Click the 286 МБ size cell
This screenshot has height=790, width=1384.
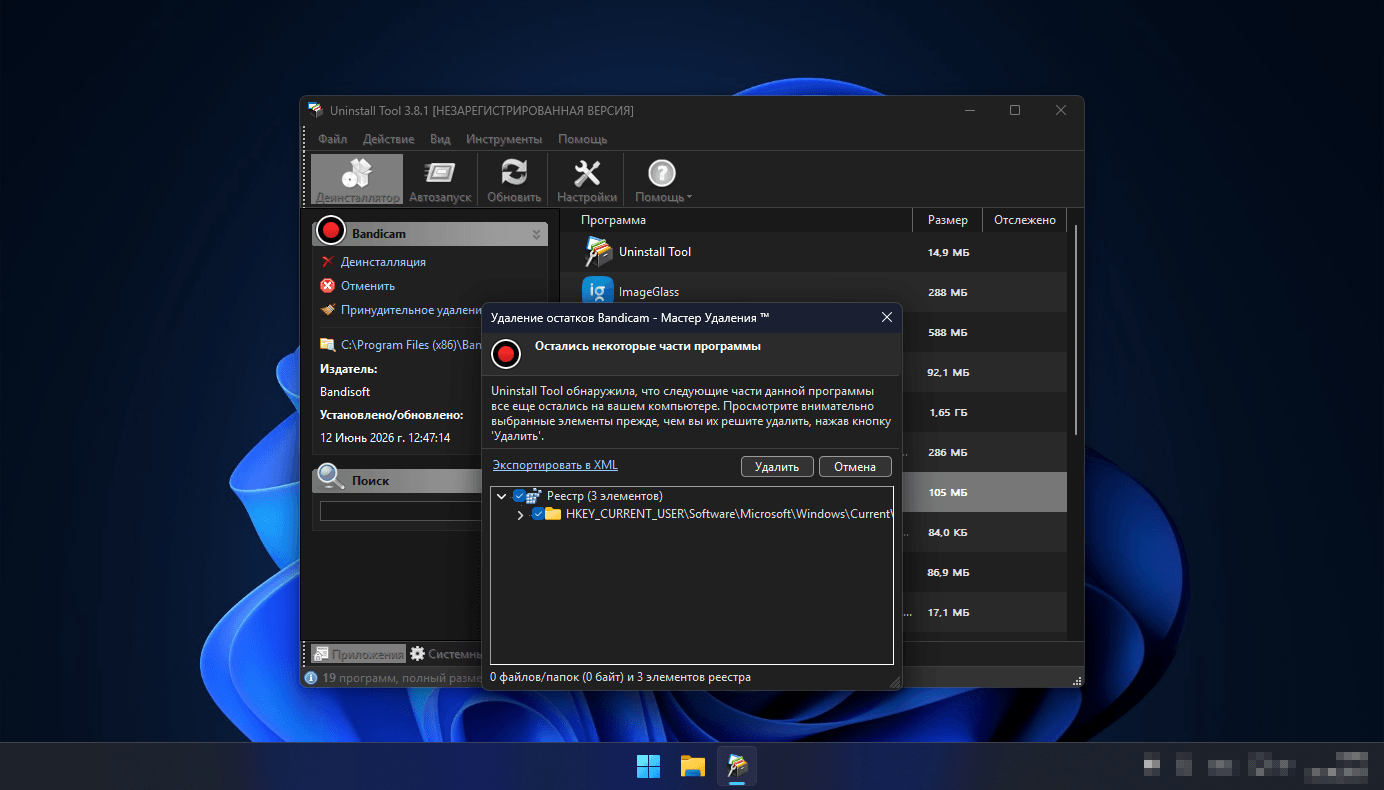[x=948, y=452]
